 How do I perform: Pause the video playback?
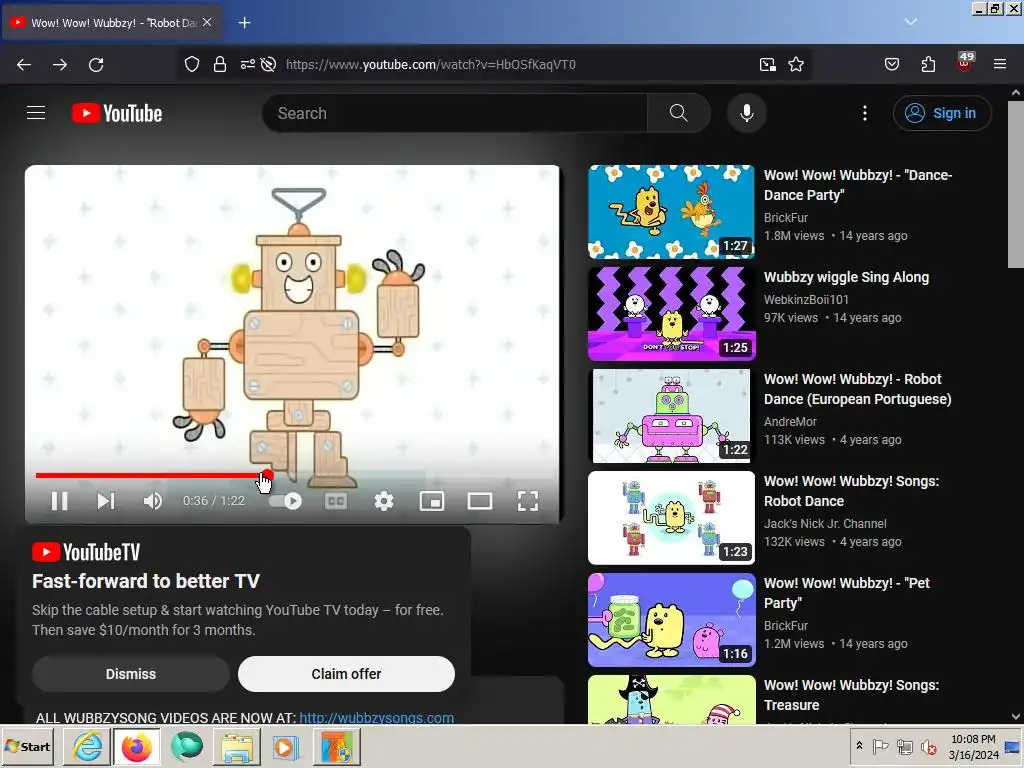tap(59, 501)
